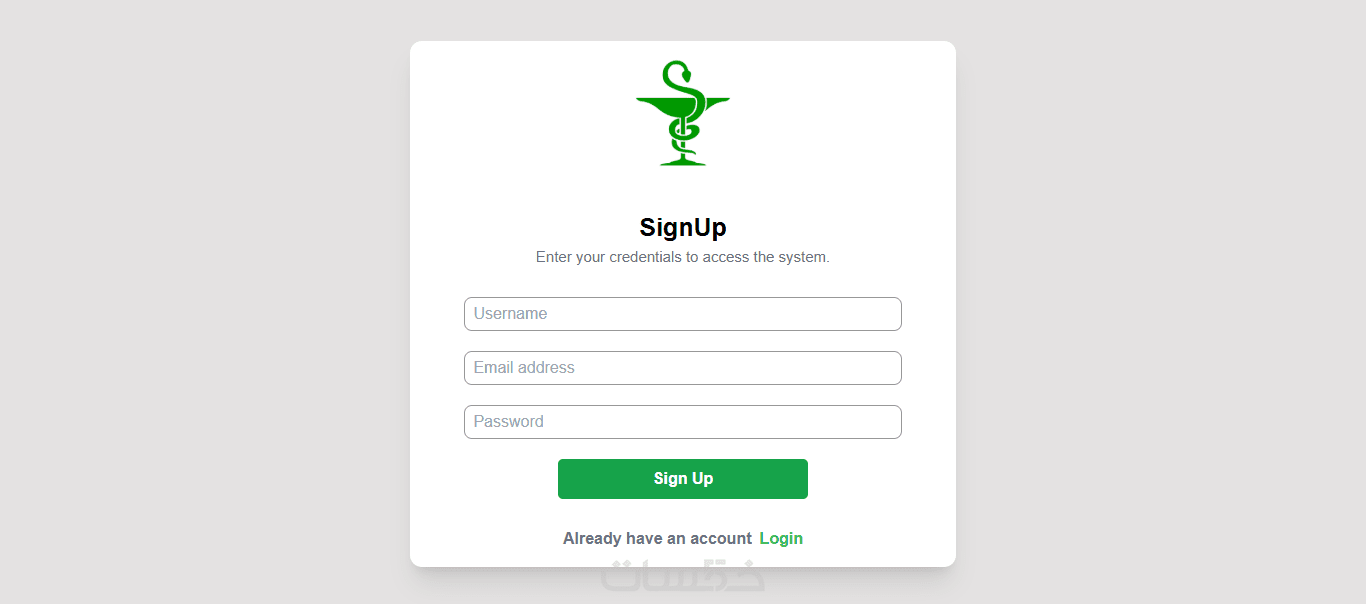Click the 'Sign Up' label on the green button
Screen dimensions: 1366x604
pos(683,479)
